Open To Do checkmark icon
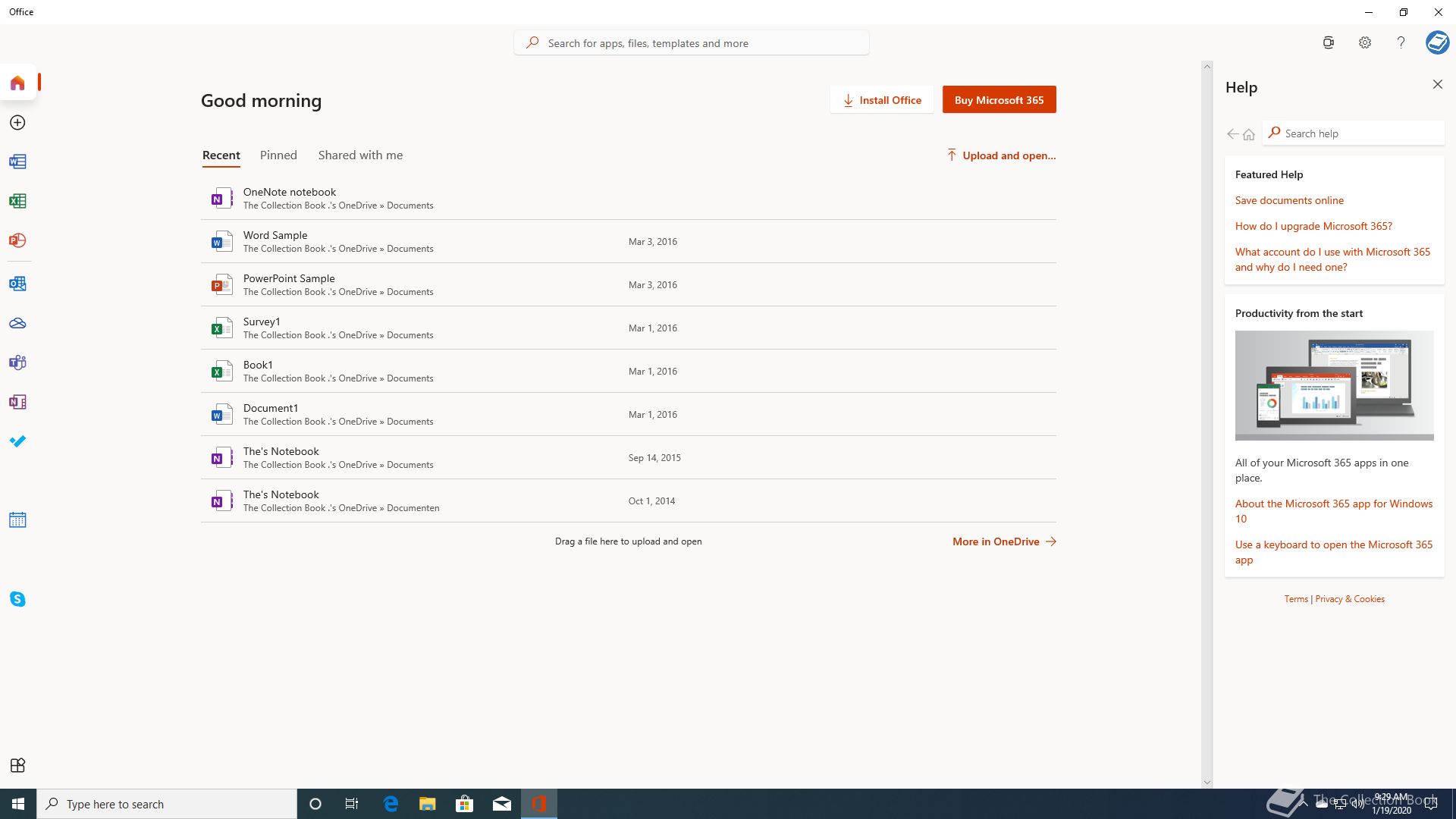This screenshot has height=819, width=1456. tap(17, 441)
